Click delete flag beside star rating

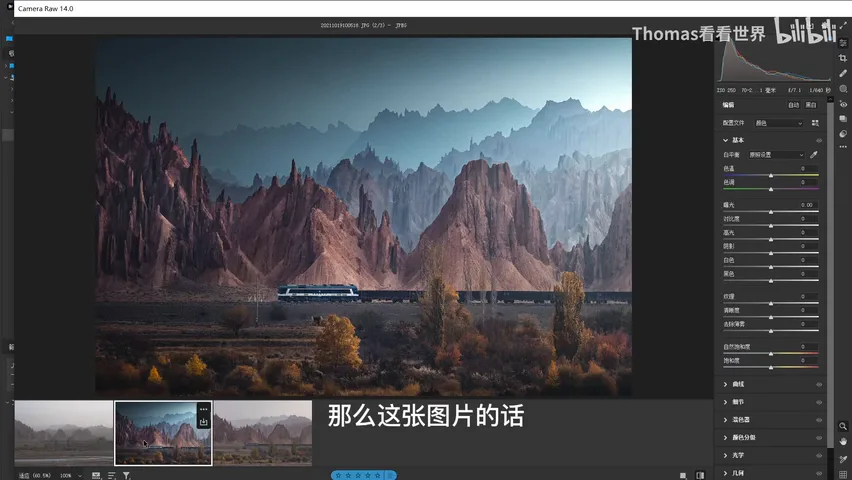click(390, 476)
